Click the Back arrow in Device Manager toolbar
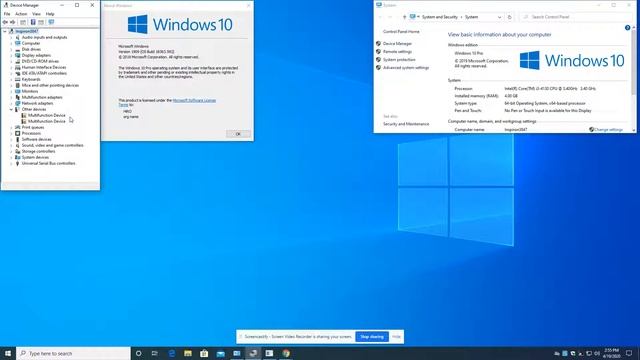This screenshot has height=360, width=640. coord(5,22)
